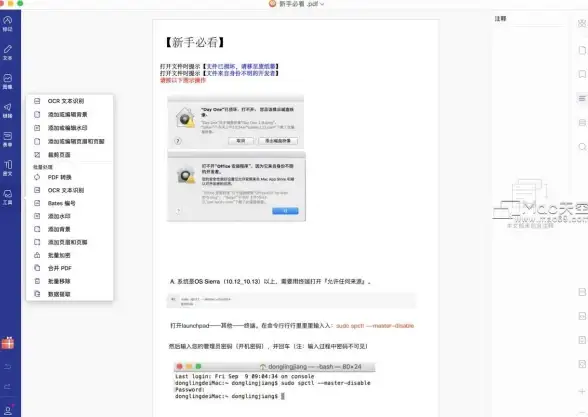The image size is (588, 417).
Task: Click the 取消 button in Day One dialog image
Action: 241,141
